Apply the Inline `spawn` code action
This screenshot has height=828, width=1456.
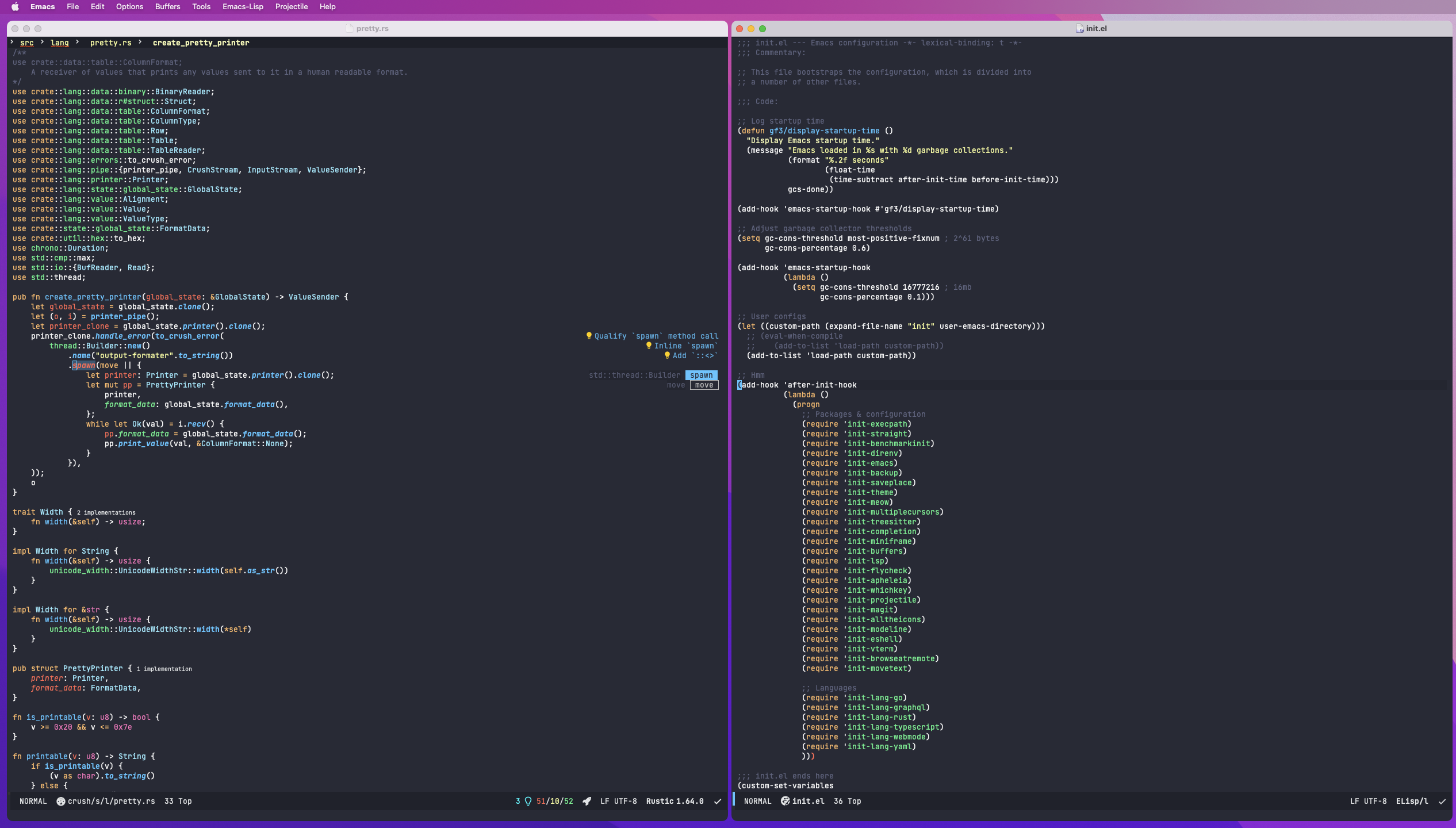(x=686, y=346)
